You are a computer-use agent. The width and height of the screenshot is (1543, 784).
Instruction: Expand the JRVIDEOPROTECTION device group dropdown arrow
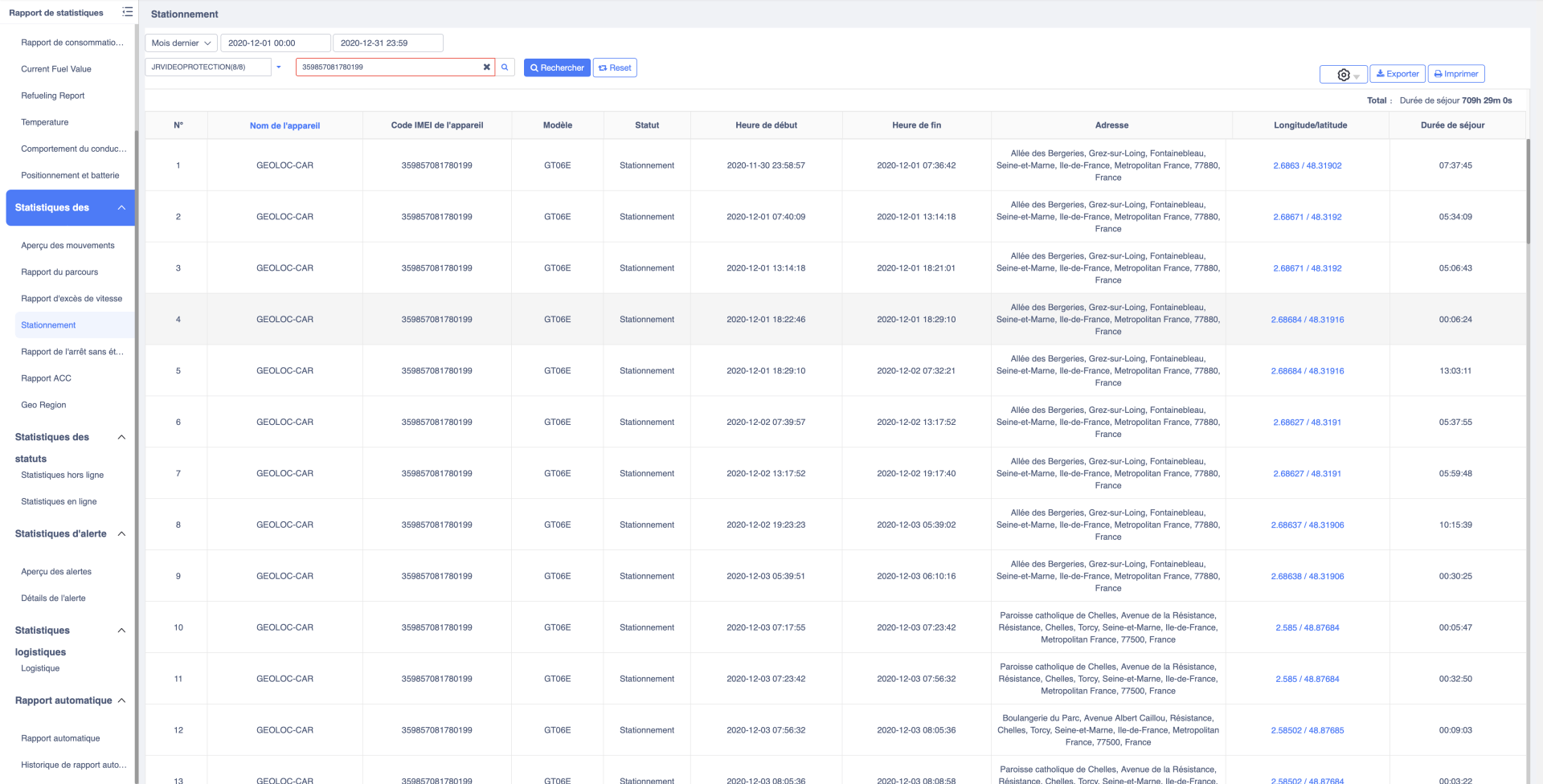279,67
